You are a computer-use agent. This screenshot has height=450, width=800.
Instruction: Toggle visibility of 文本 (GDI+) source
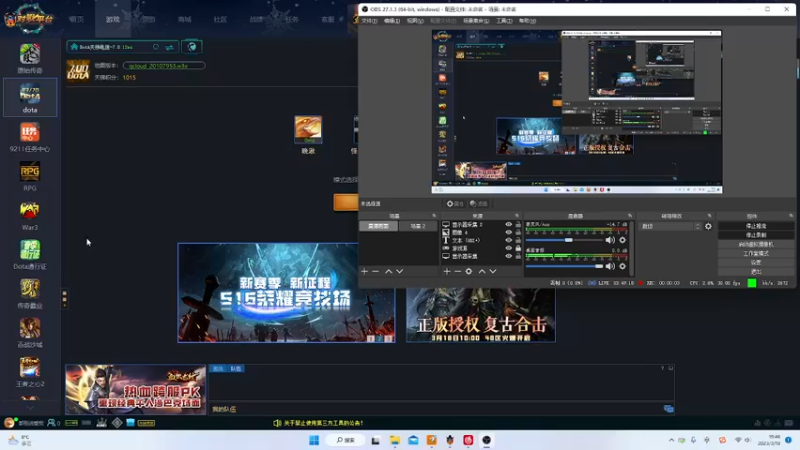509,240
